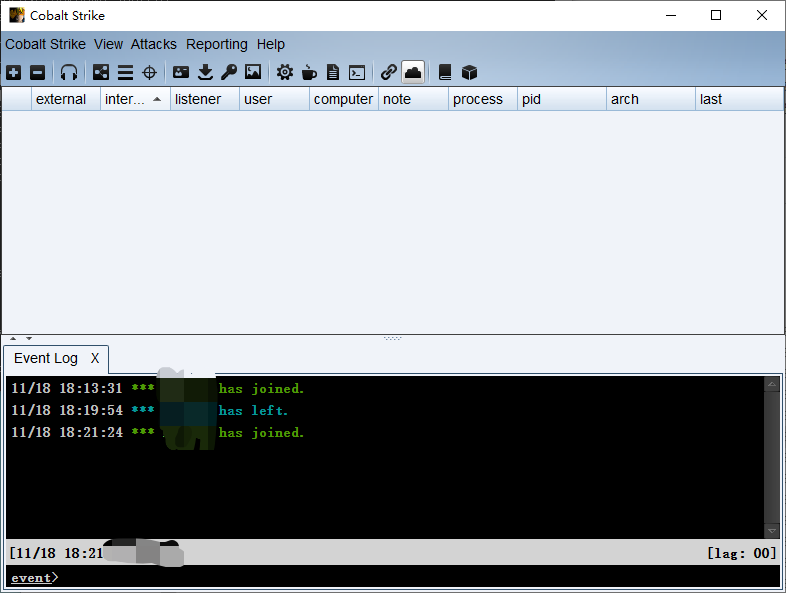Close the Event Log tab with X
Screen dimensions: 786x593
pyautogui.click(x=95, y=358)
